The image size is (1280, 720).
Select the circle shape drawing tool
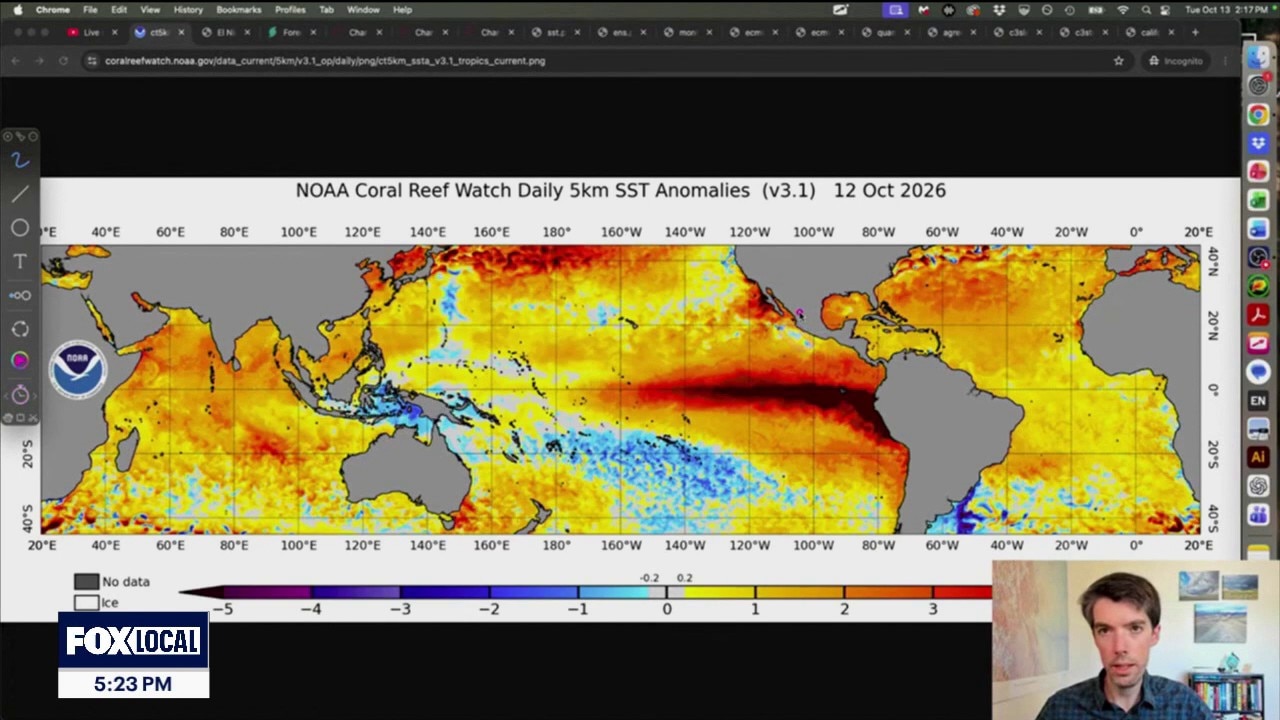click(x=20, y=228)
